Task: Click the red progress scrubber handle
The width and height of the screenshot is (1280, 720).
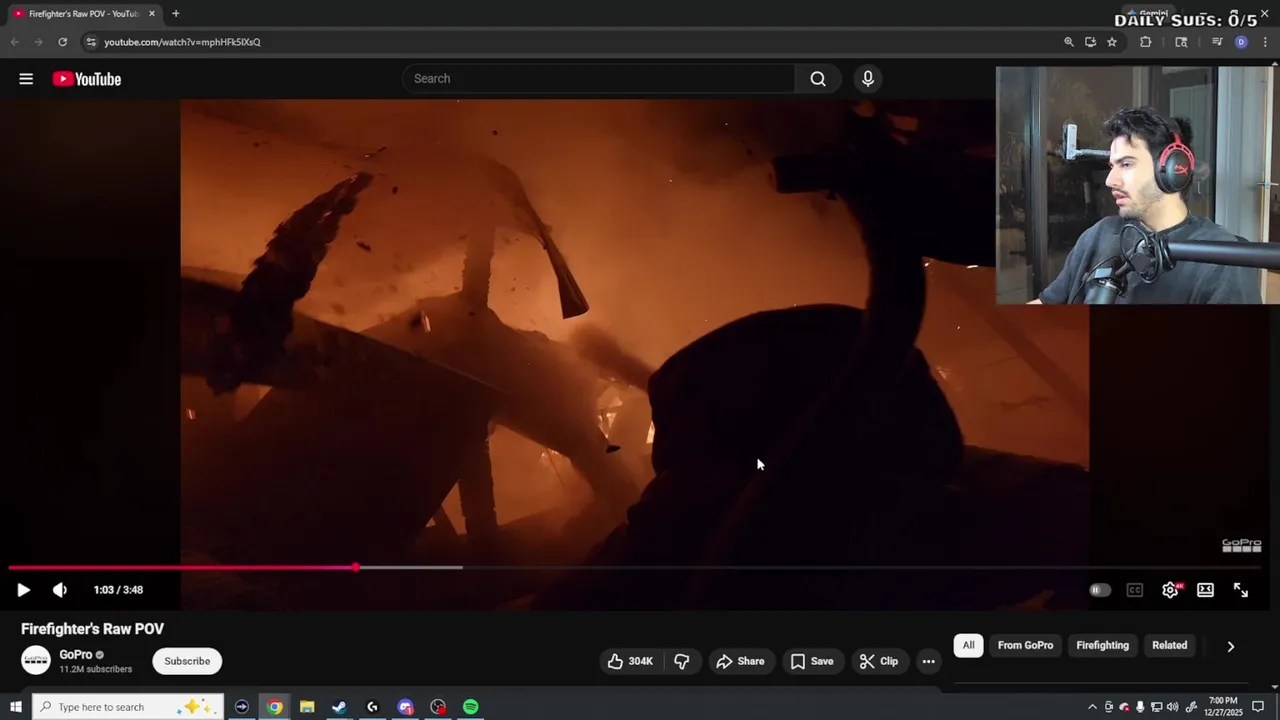Action: 356,568
